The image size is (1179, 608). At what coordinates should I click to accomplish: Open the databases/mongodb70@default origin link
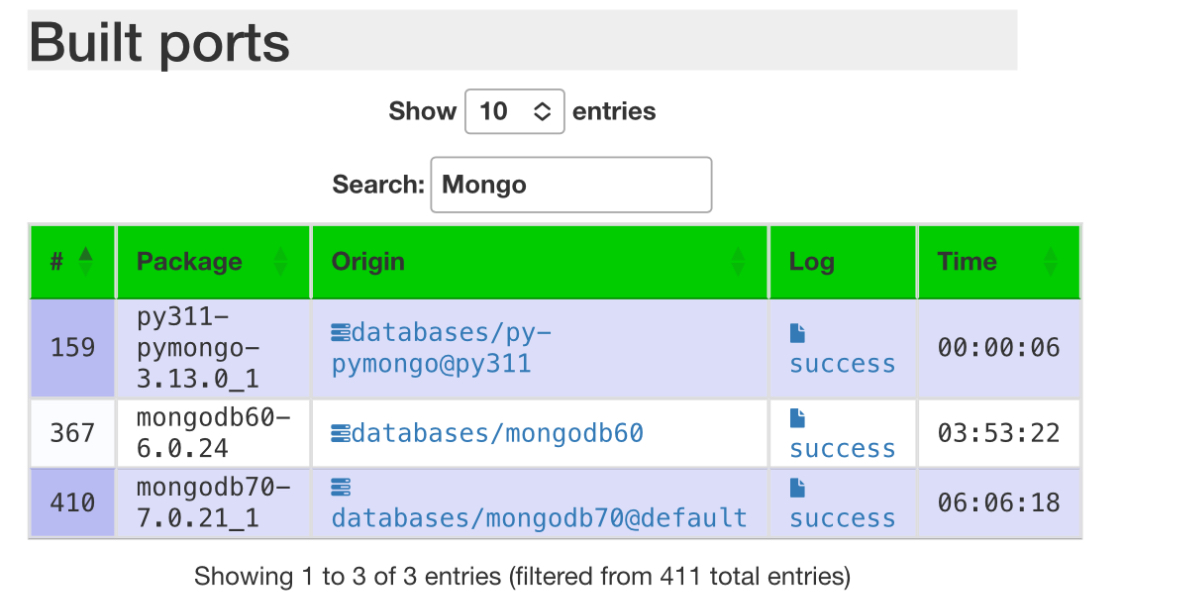click(539, 518)
